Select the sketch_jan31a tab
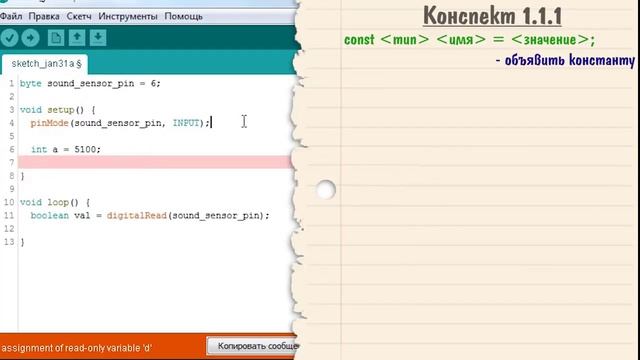This screenshot has width=640, height=360. (x=45, y=64)
